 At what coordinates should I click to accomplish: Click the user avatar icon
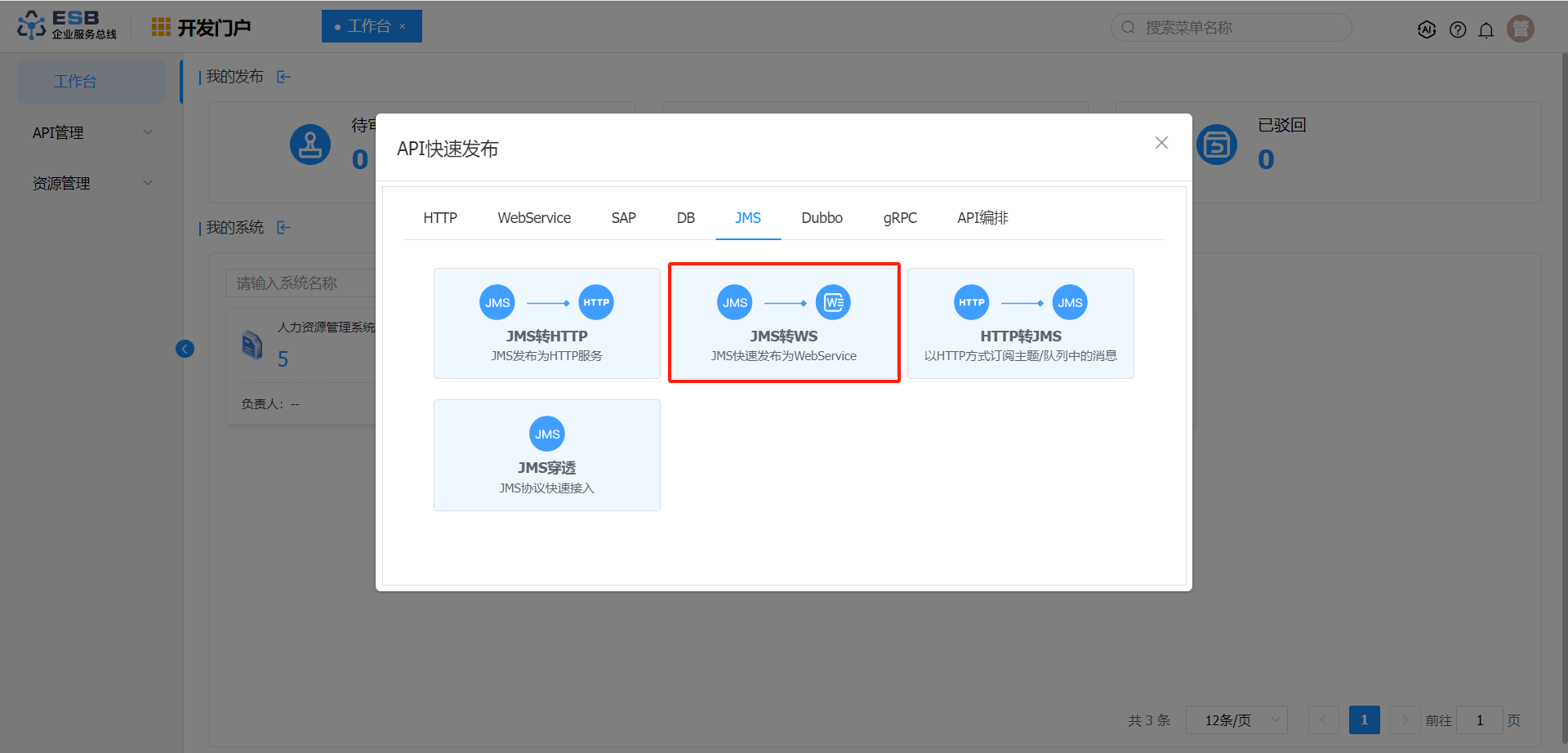[x=1520, y=29]
